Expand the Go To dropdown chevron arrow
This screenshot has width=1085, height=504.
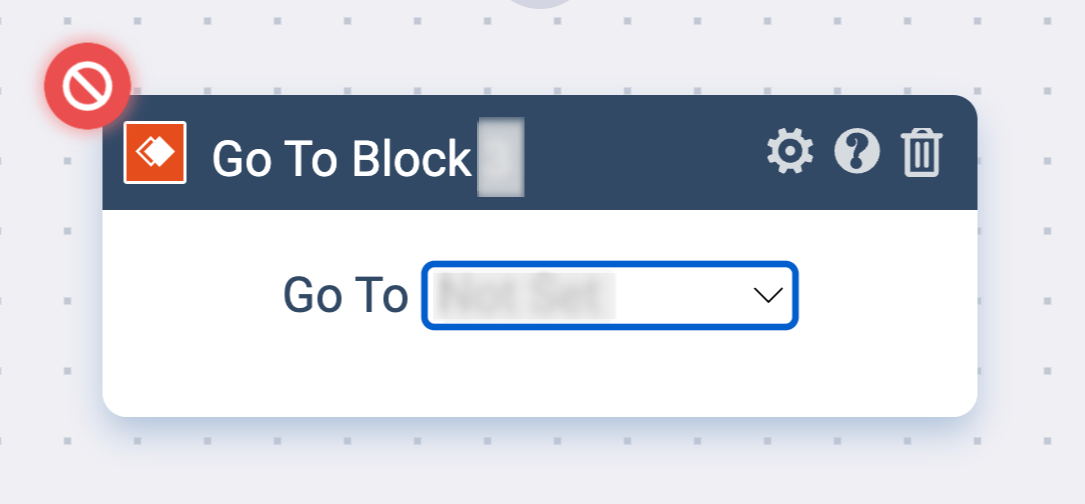(x=767, y=296)
